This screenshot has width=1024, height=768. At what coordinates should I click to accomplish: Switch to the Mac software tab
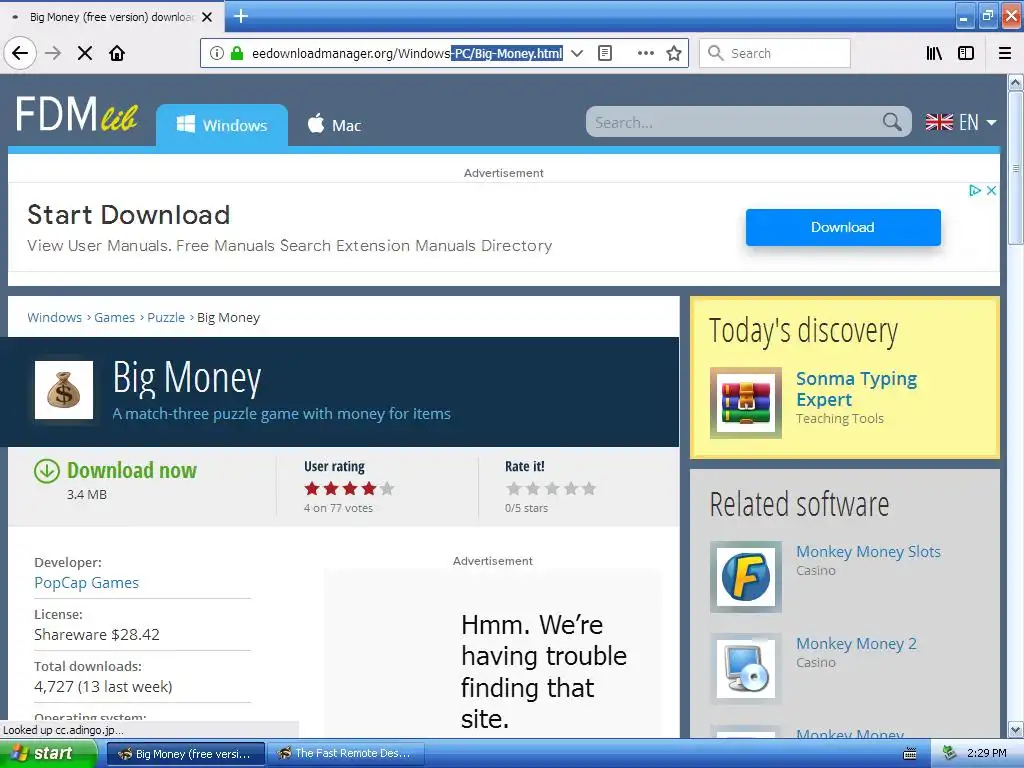pyautogui.click(x=334, y=125)
